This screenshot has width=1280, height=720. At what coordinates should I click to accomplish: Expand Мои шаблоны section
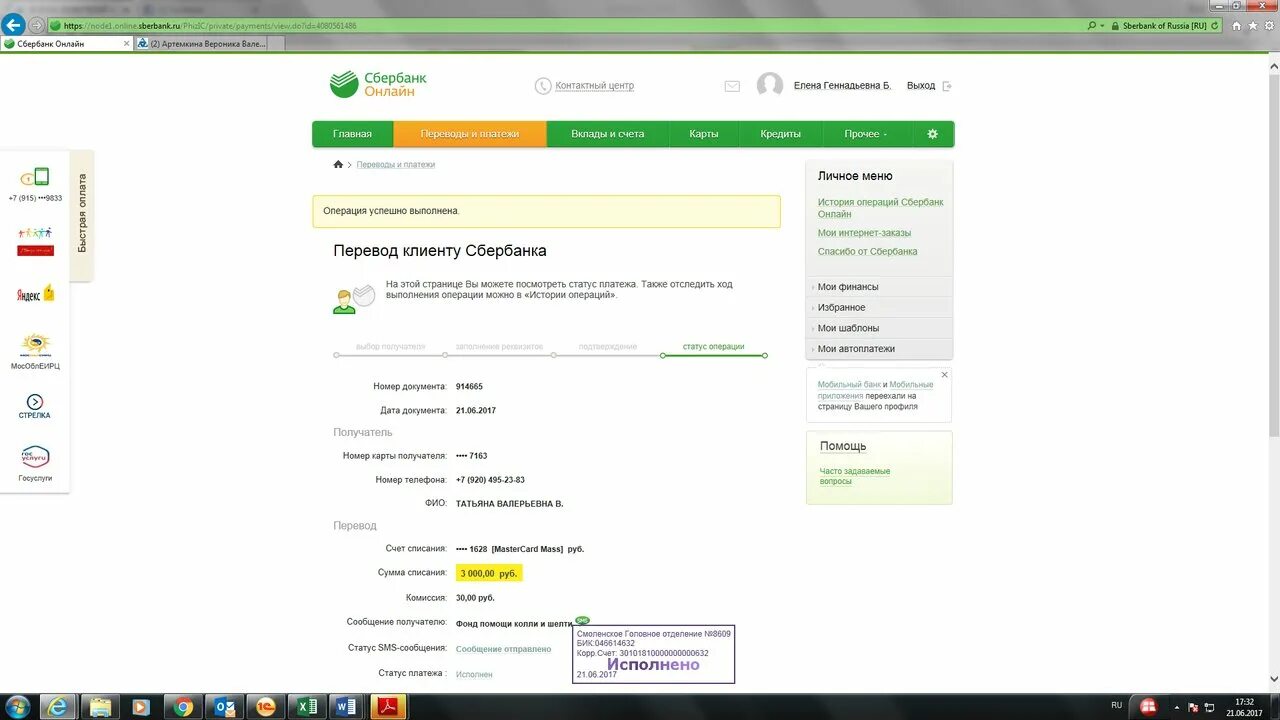[x=879, y=328]
